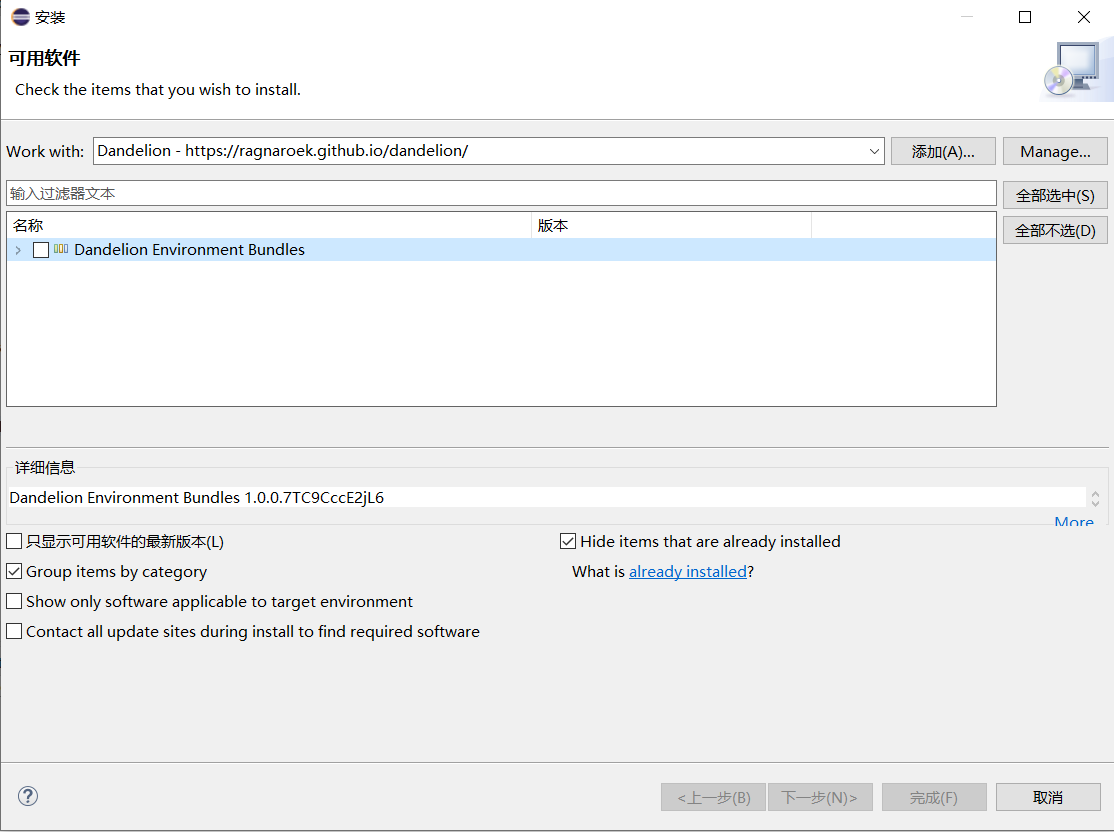Image resolution: width=1114 pixels, height=832 pixels.
Task: Uncheck Group items by category
Action: tap(14, 572)
